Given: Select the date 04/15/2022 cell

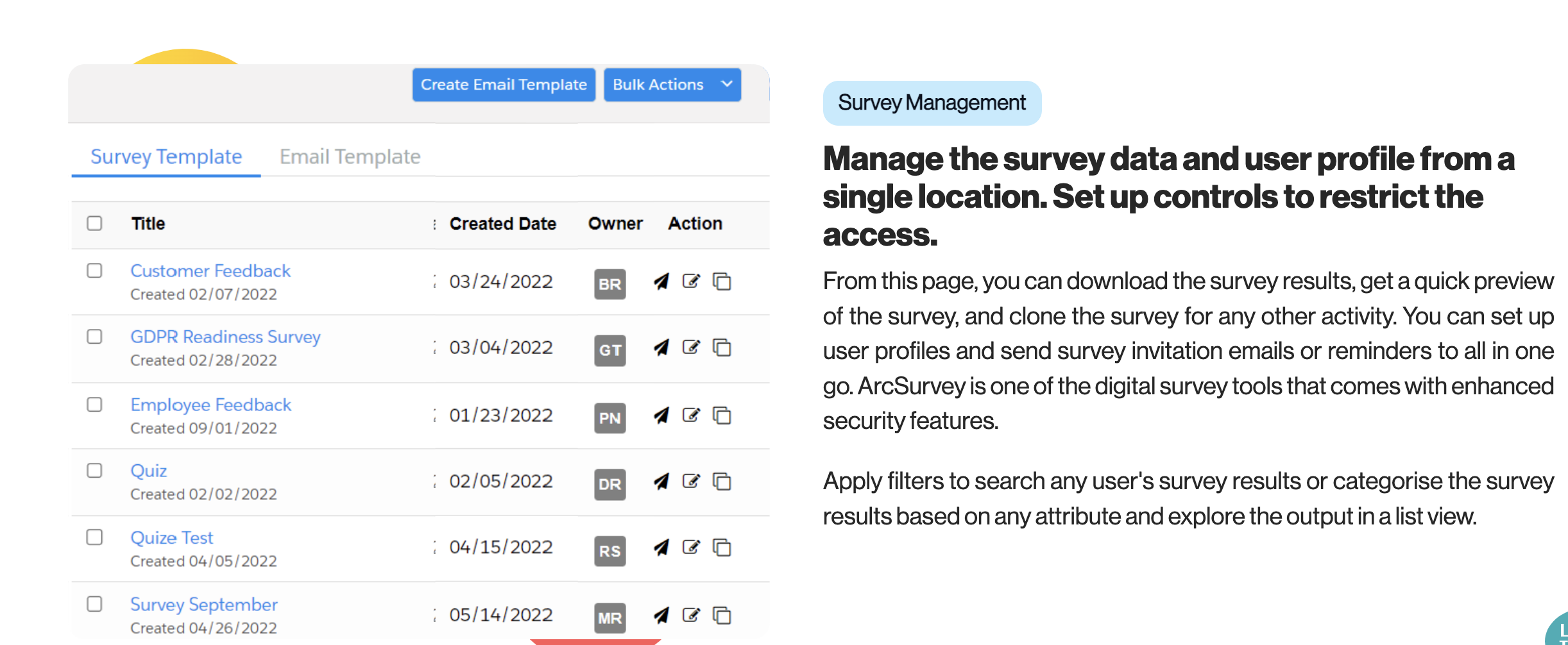Looking at the screenshot, I should point(500,547).
